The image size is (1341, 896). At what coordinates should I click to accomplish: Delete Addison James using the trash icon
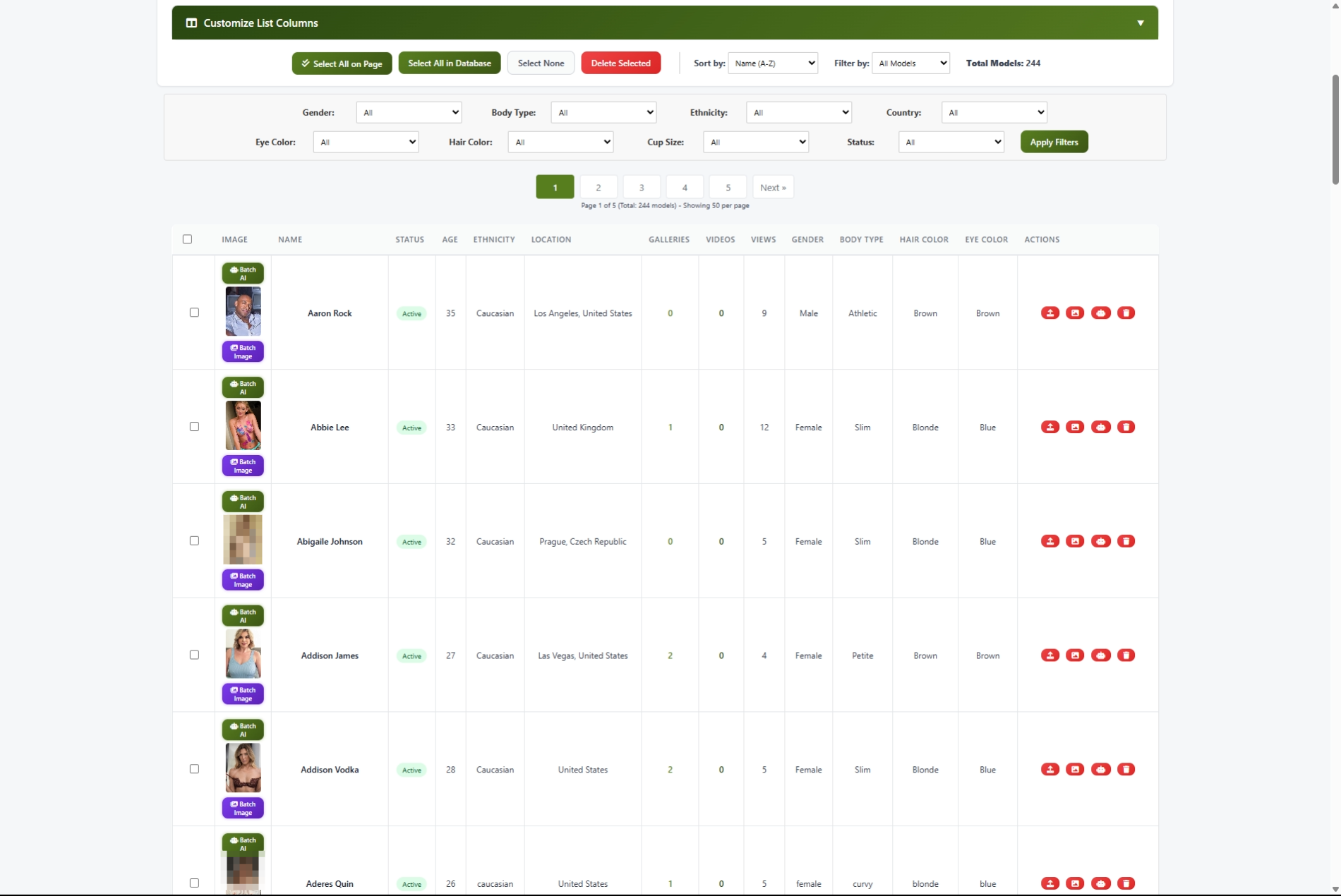coord(1126,655)
